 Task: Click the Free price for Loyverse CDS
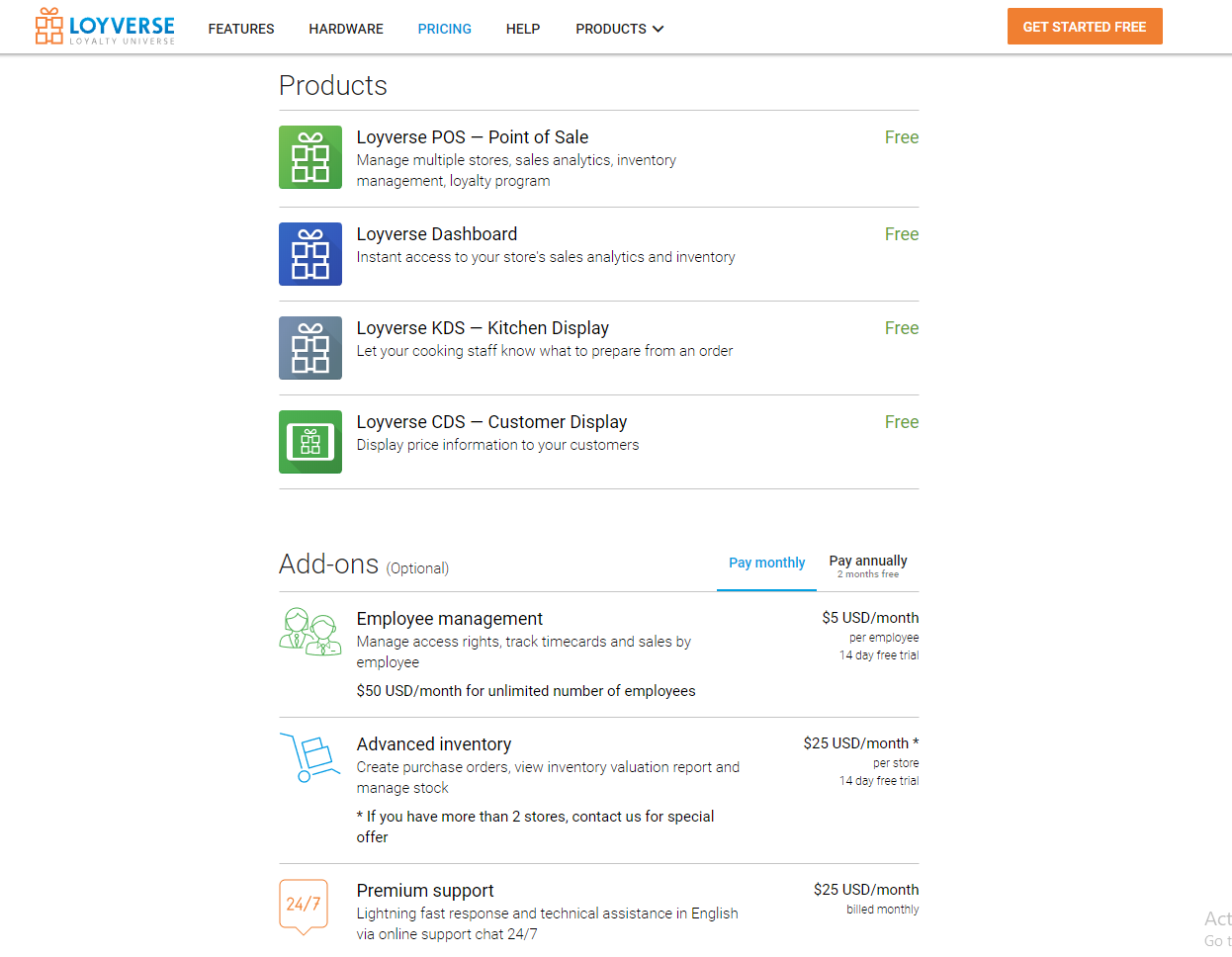pyautogui.click(x=902, y=422)
